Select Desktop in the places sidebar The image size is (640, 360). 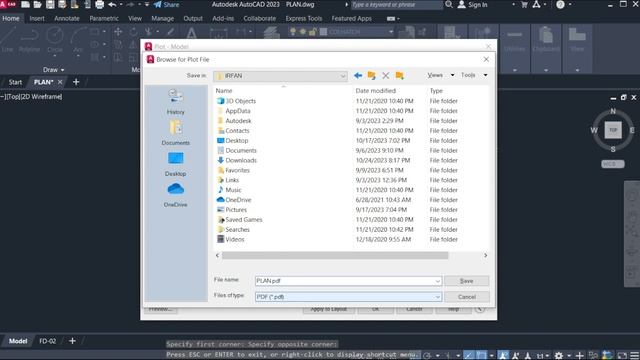(176, 164)
